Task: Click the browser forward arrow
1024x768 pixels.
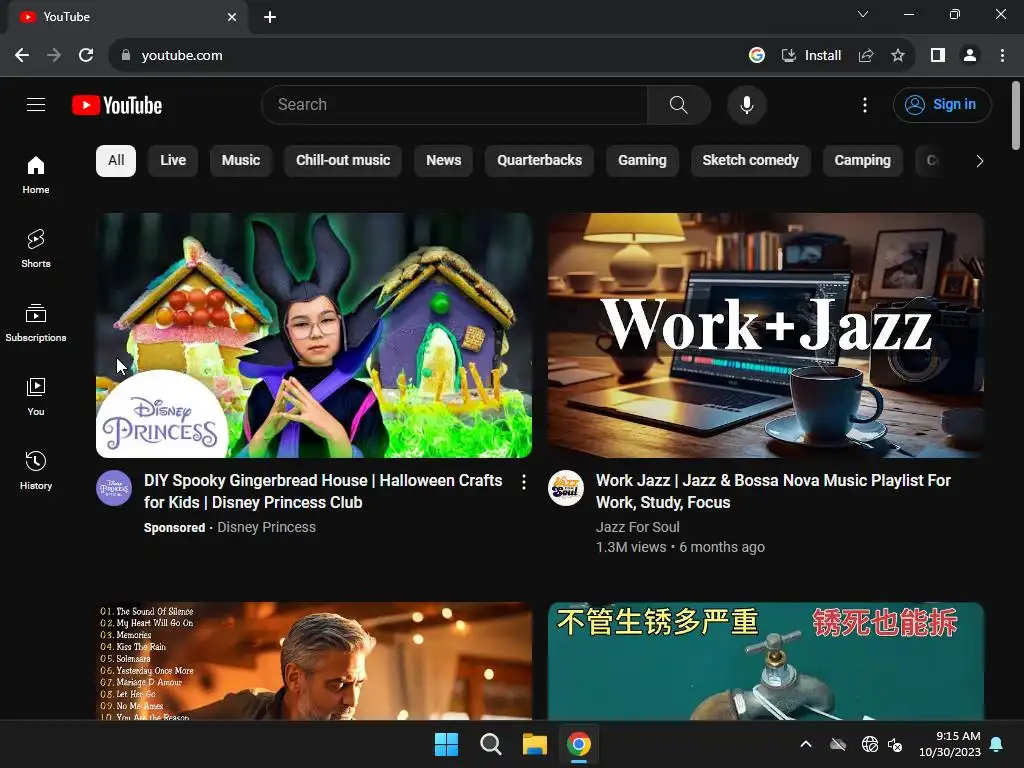Action: (54, 56)
